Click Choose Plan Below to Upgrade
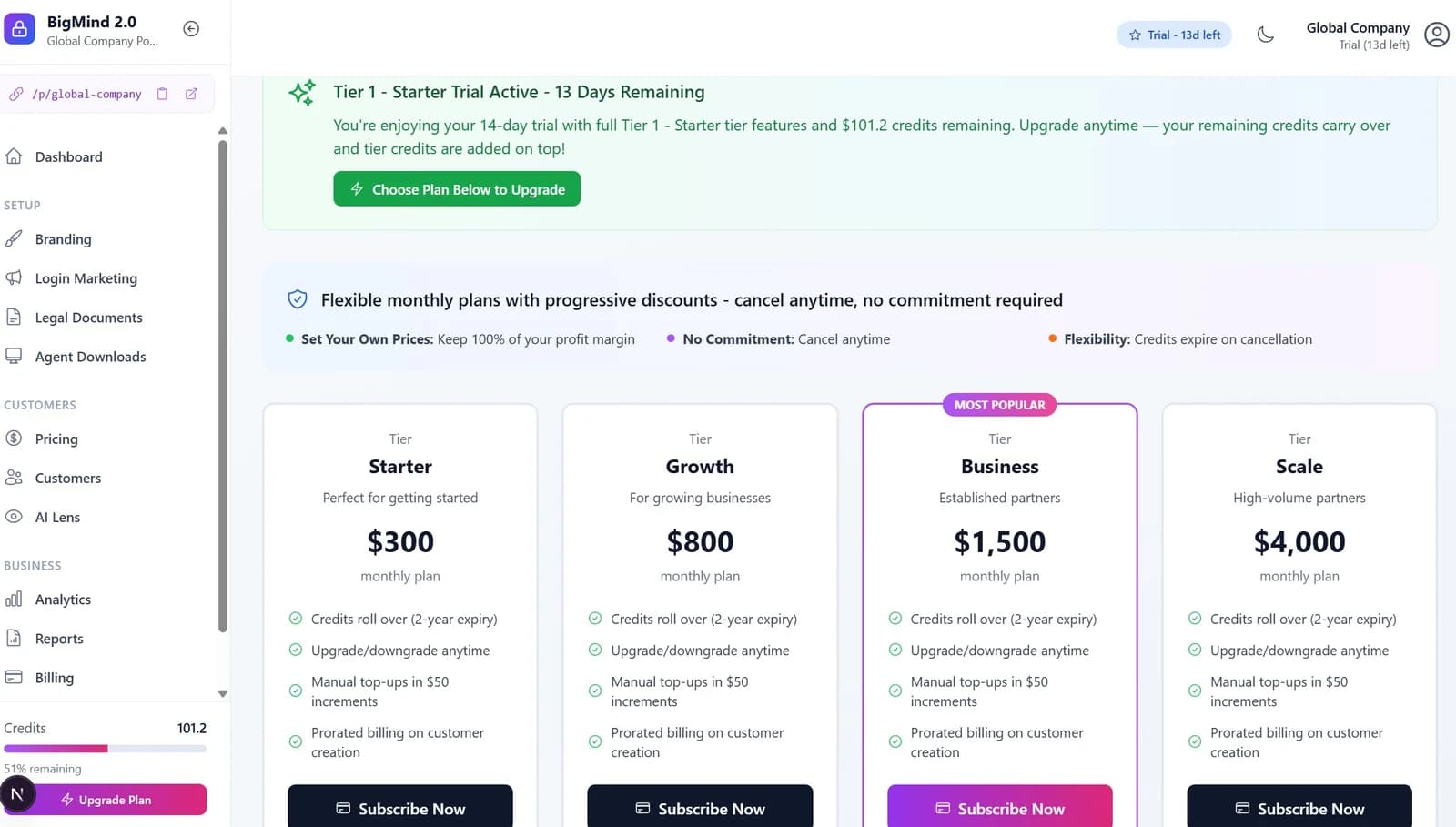Viewport: 1456px width, 827px height. [457, 188]
